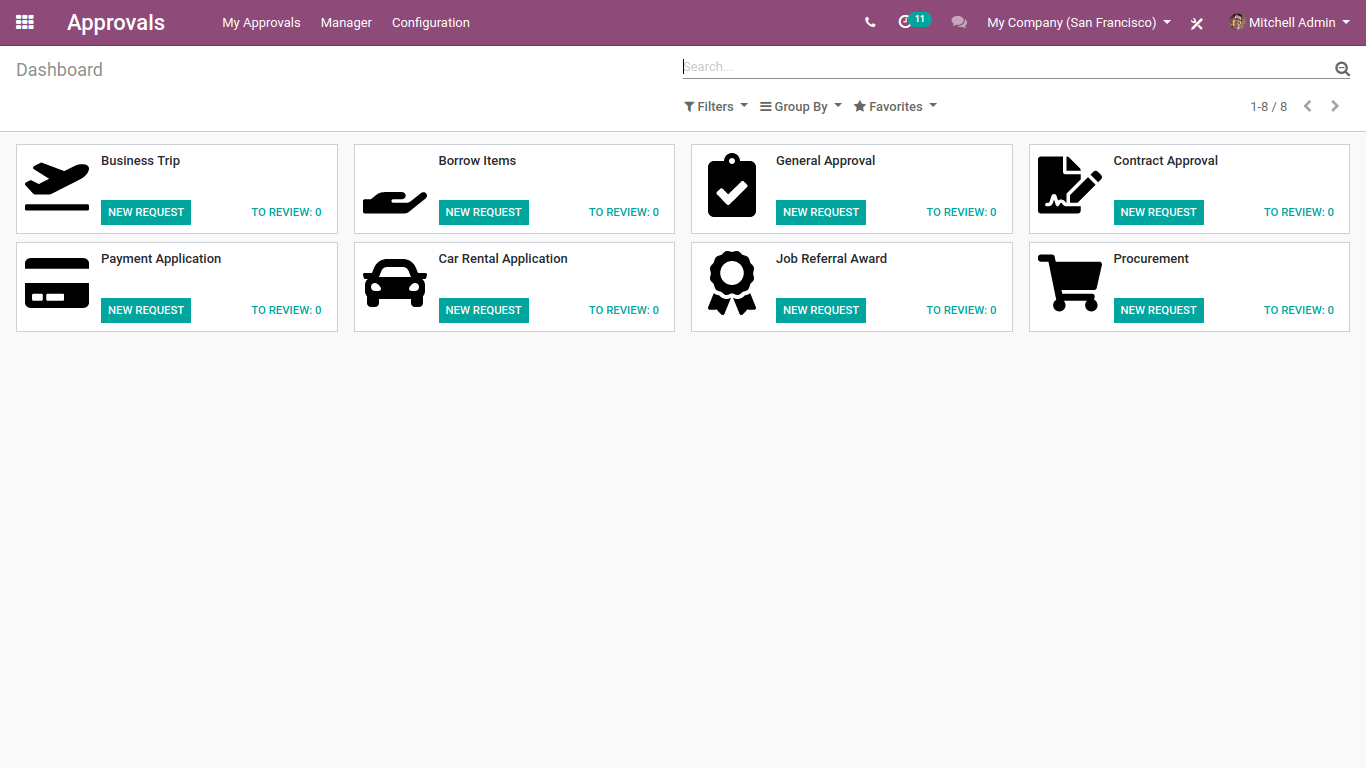Open Business Trip To Review link
Viewport: 1366px width, 768px height.
tap(287, 212)
